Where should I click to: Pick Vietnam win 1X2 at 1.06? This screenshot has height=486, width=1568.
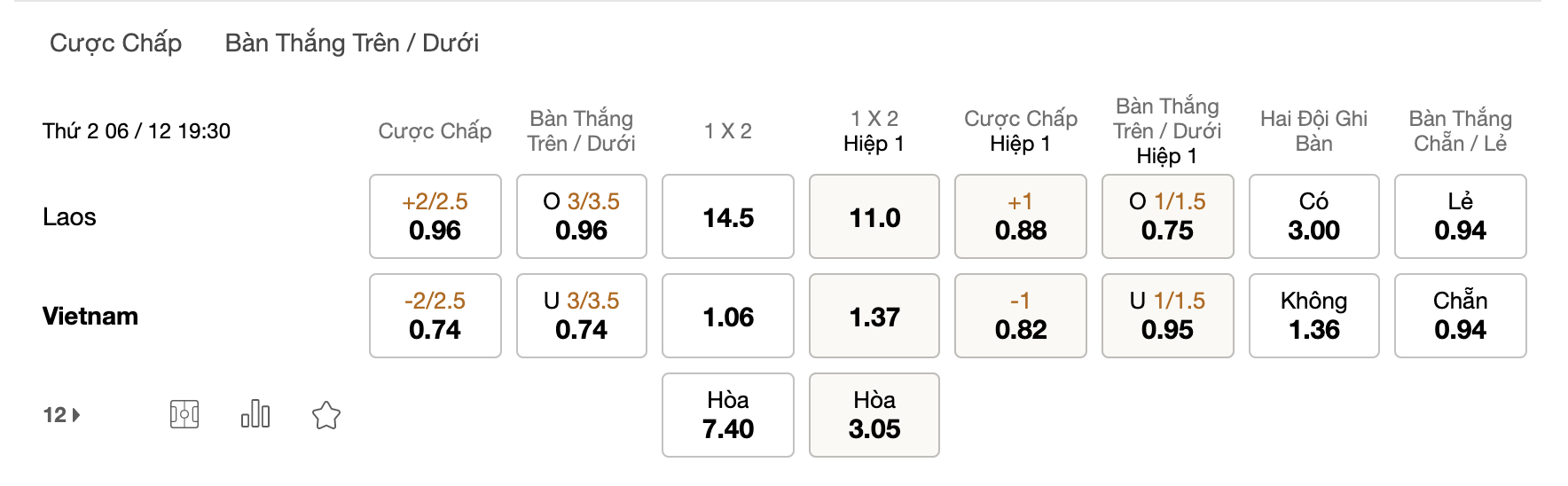pyautogui.click(x=728, y=316)
